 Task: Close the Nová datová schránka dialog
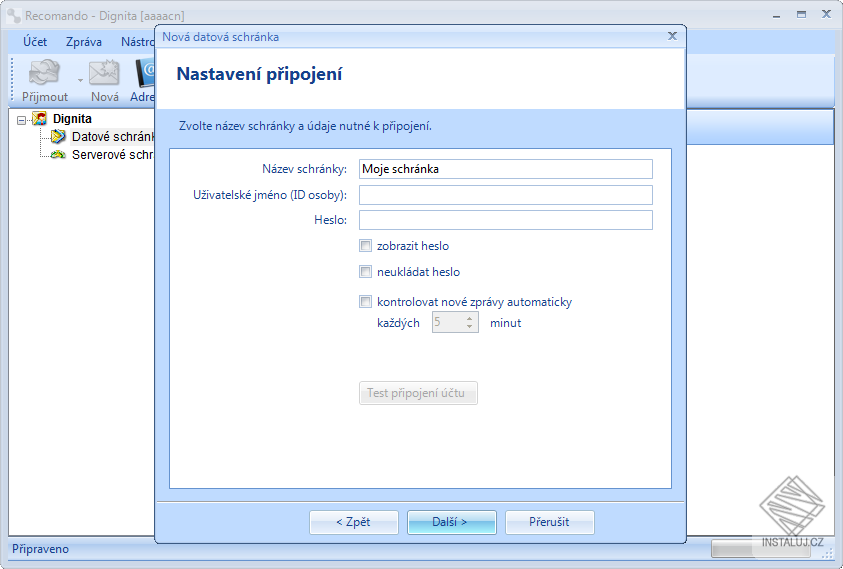point(672,36)
